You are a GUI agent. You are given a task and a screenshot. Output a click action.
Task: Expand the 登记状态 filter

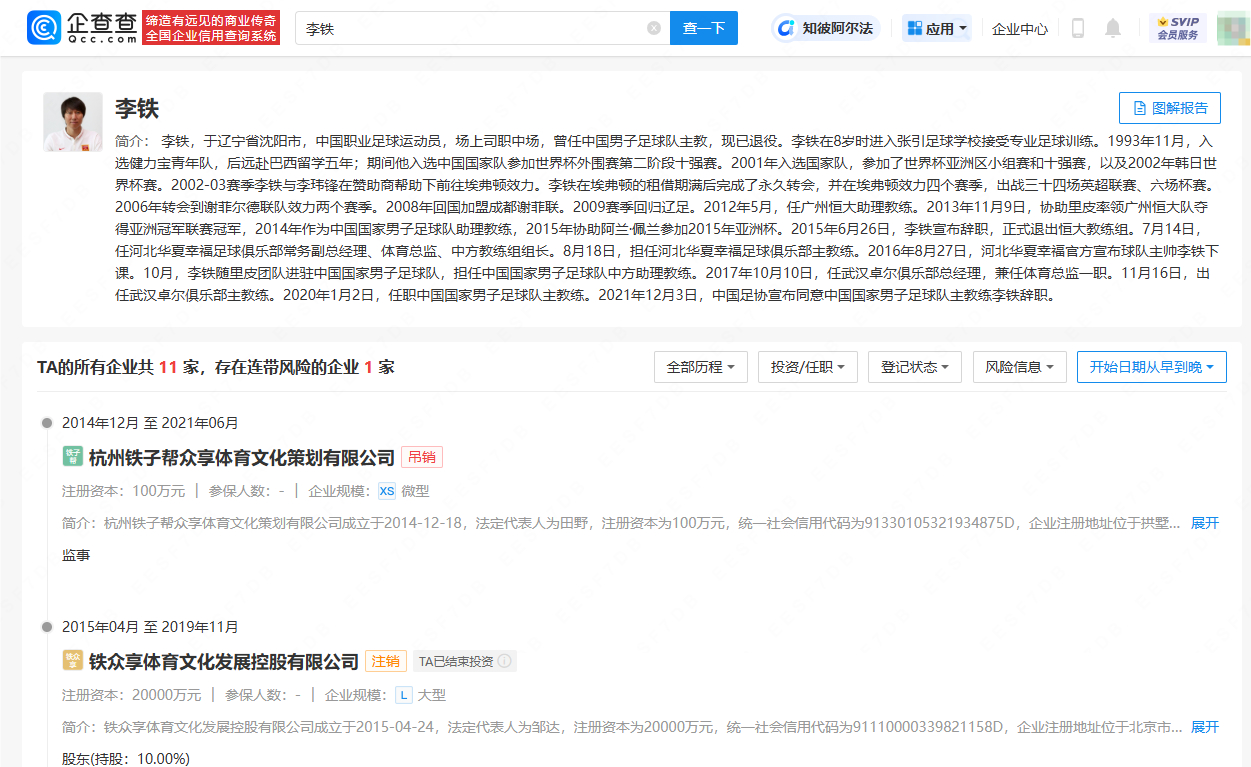[915, 367]
